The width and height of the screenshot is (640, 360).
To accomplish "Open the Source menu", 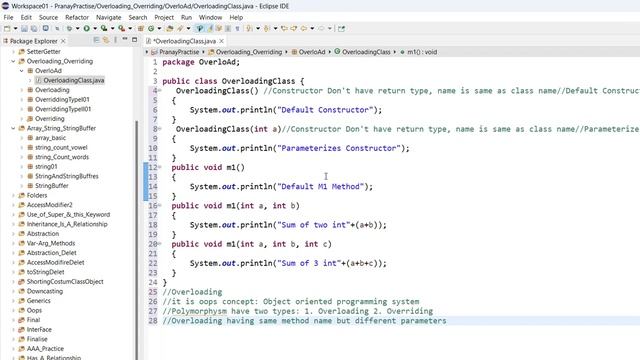I will [x=48, y=17].
